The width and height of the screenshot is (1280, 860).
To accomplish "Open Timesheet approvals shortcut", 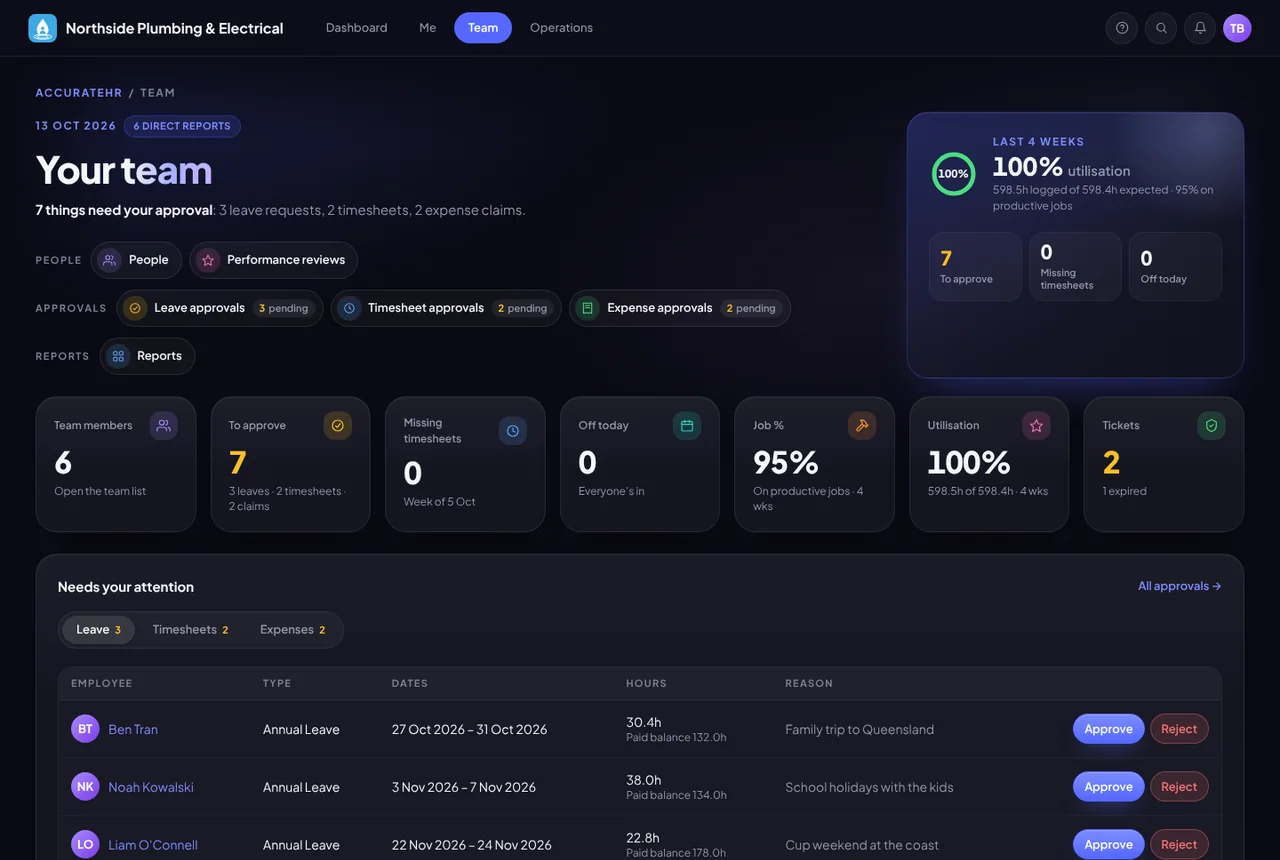I will click(x=446, y=308).
